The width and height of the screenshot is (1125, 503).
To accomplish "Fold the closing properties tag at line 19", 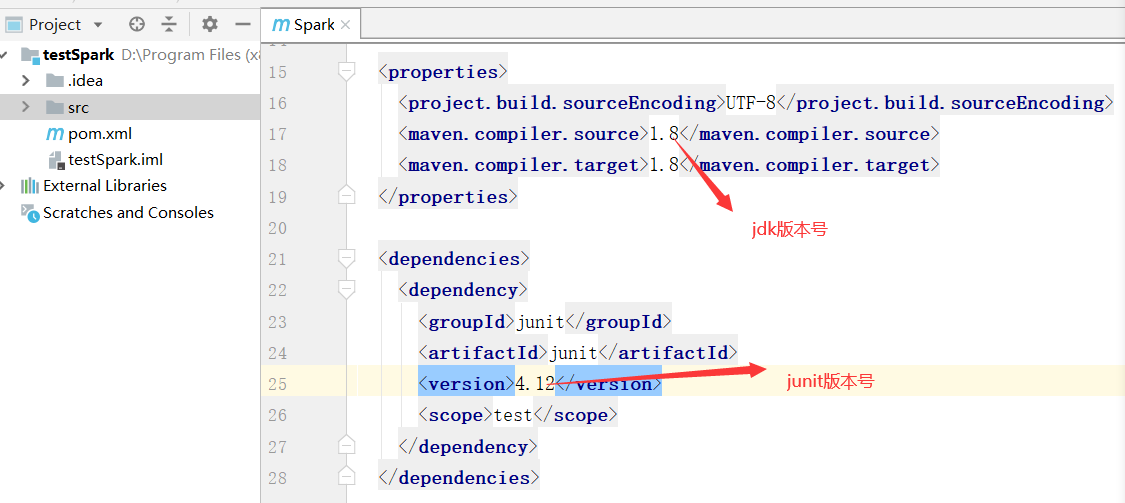I will point(347,196).
